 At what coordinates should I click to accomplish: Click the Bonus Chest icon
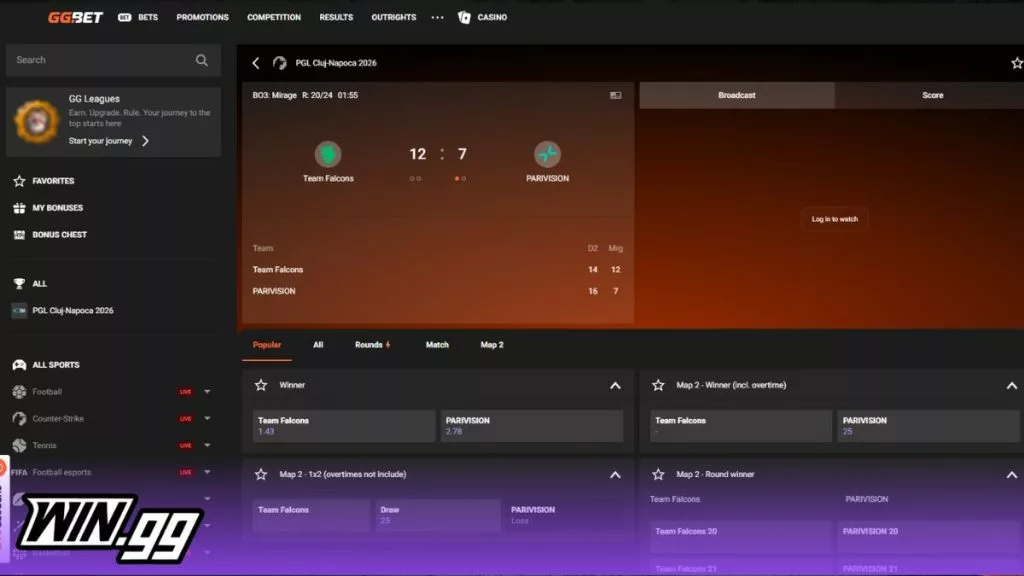pos(19,234)
